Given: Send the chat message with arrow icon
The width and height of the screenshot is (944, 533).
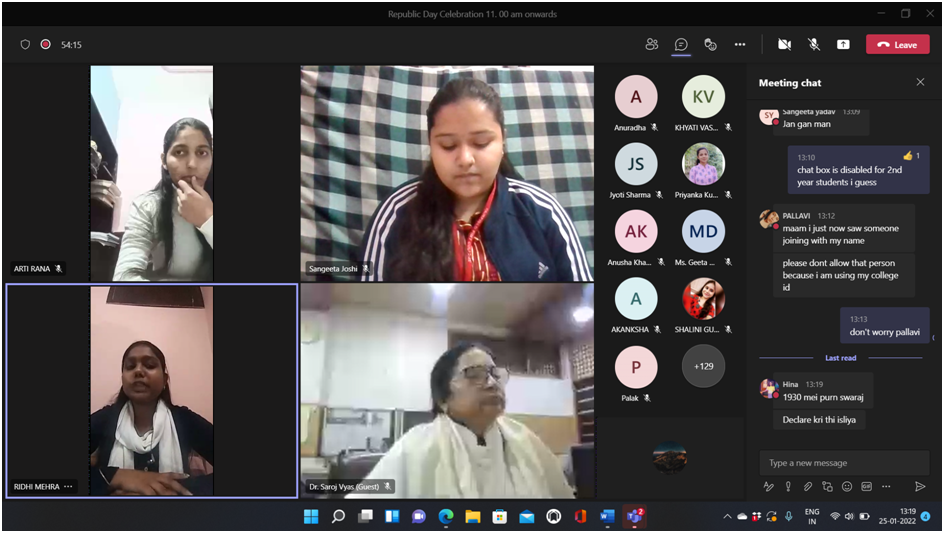Looking at the screenshot, I should coord(920,487).
